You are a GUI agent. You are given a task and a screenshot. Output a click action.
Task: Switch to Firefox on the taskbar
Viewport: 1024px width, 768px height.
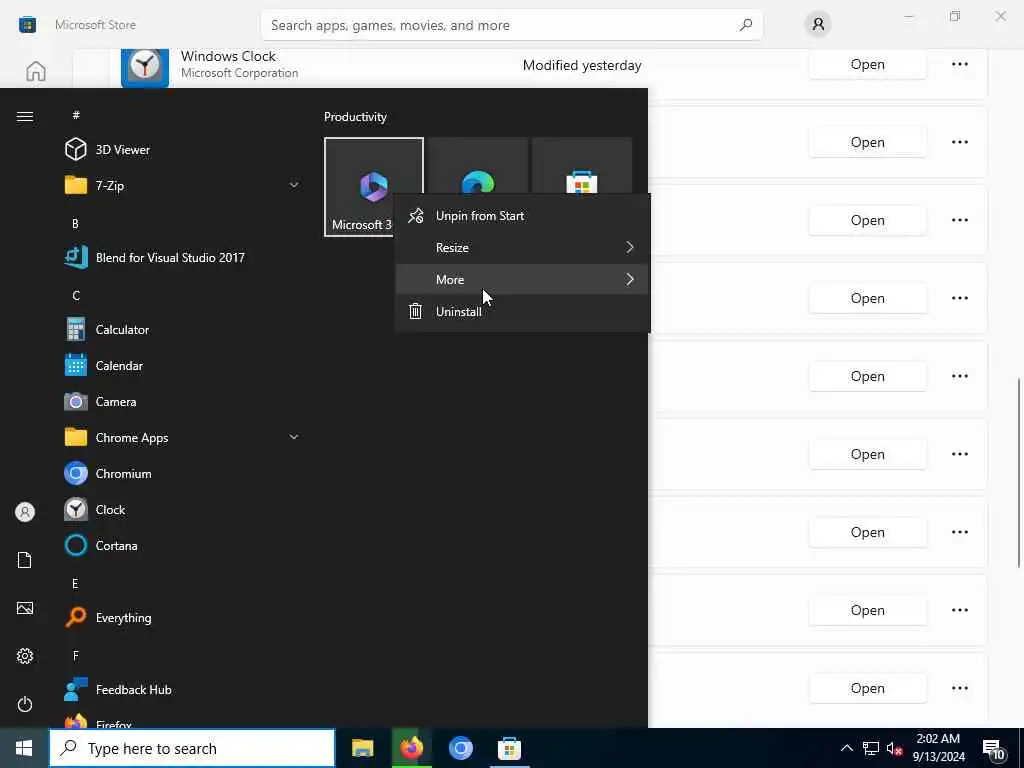411,748
